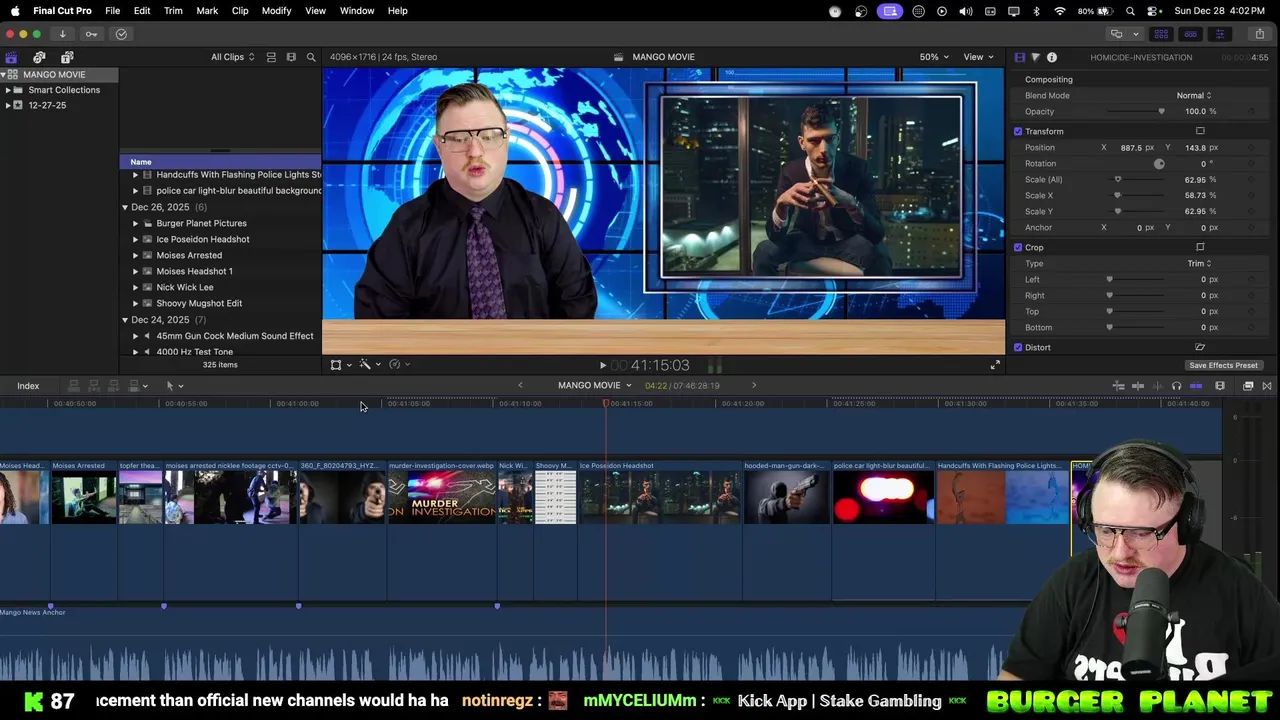Disable the Crop checkbox

tap(1018, 247)
